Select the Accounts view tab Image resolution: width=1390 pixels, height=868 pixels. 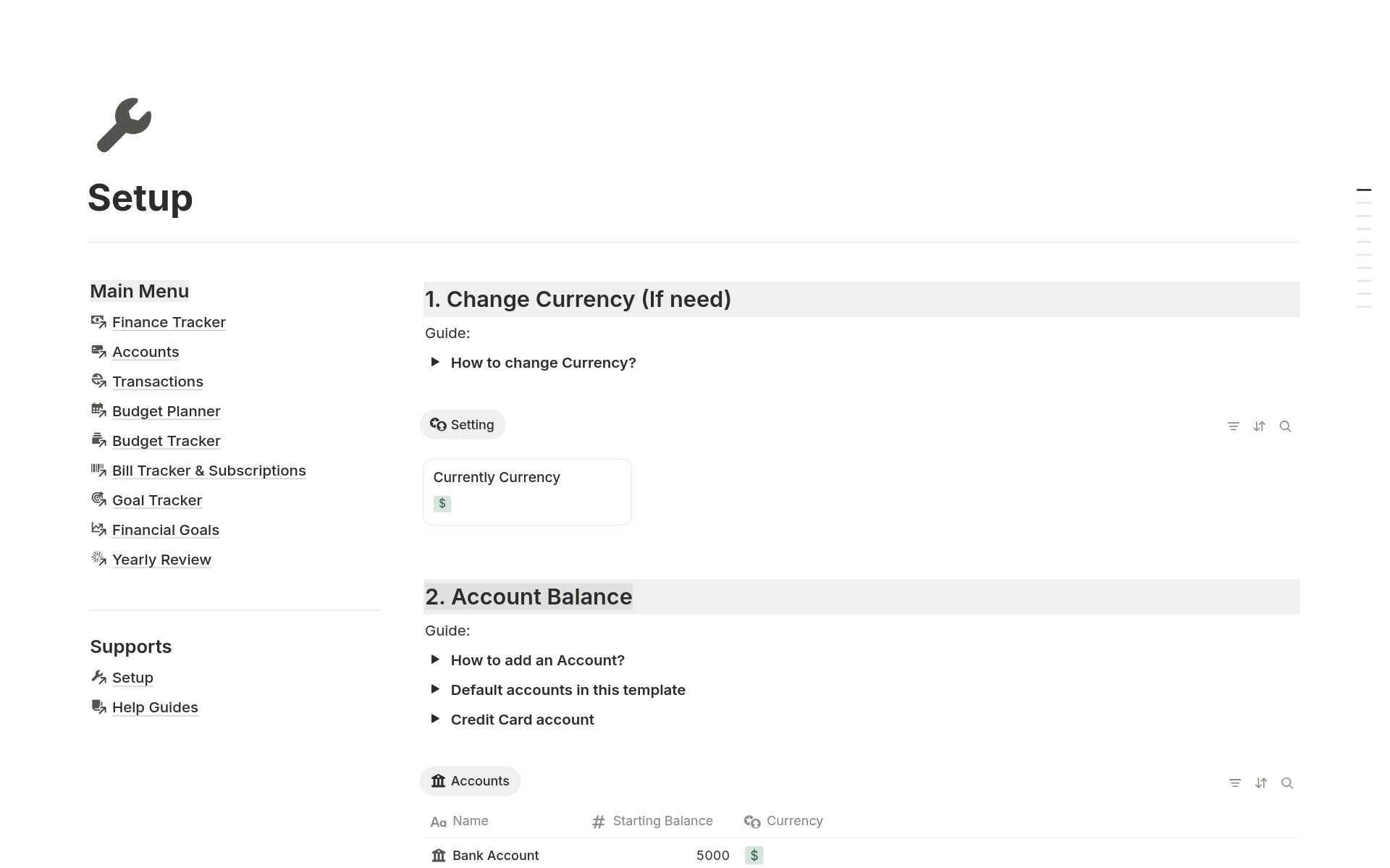[x=470, y=781]
